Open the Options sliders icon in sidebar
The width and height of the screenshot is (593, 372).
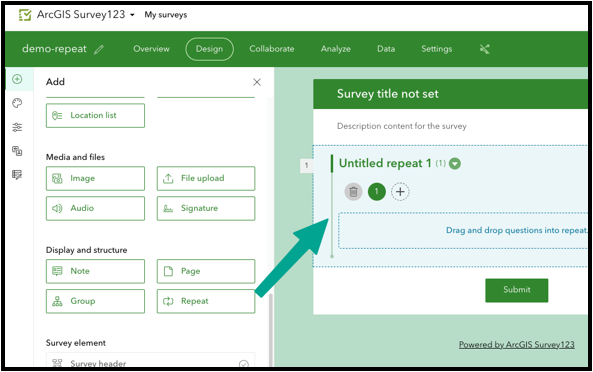17,127
